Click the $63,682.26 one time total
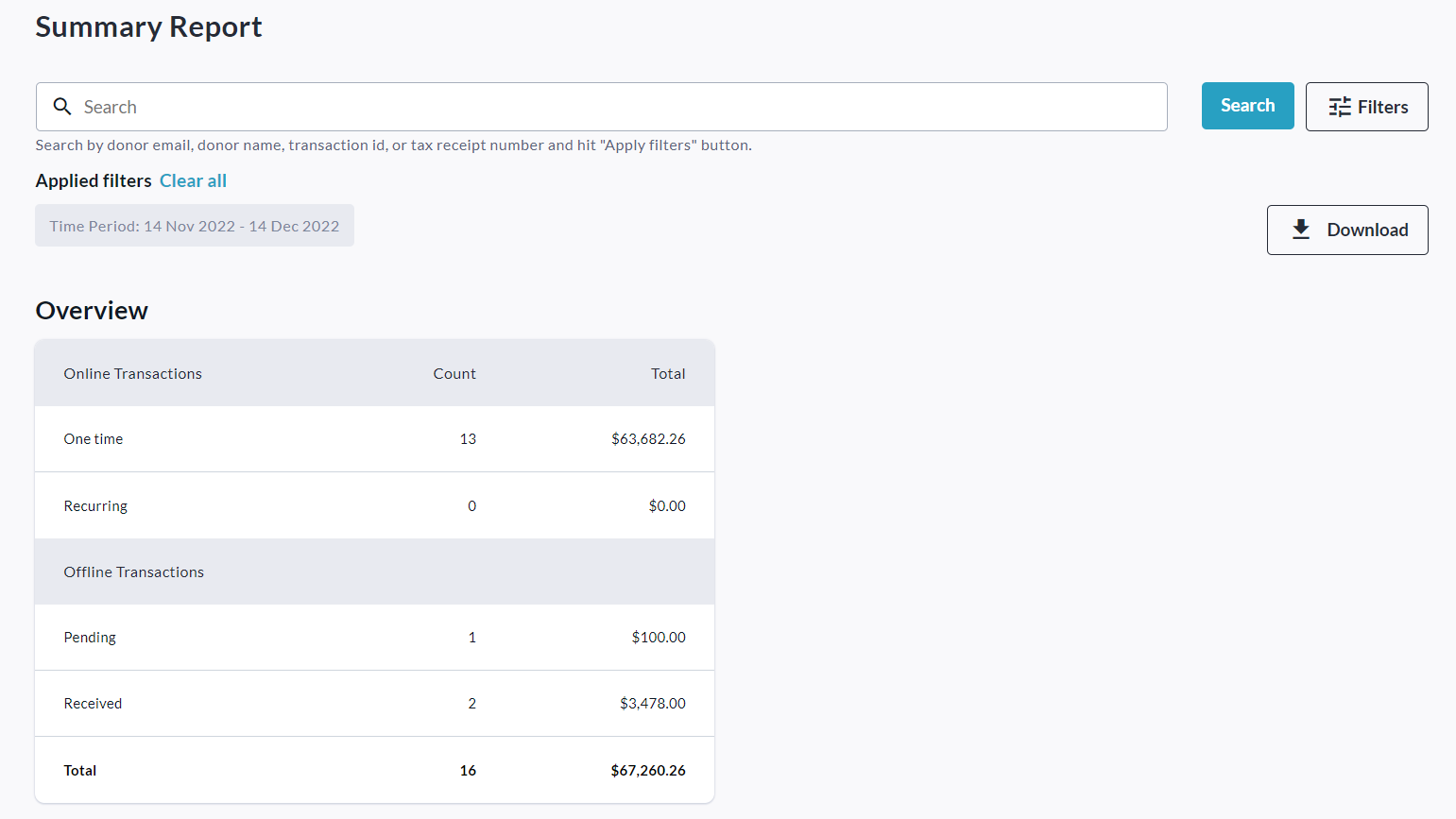Image resolution: width=1456 pixels, height=819 pixels. [x=648, y=439]
